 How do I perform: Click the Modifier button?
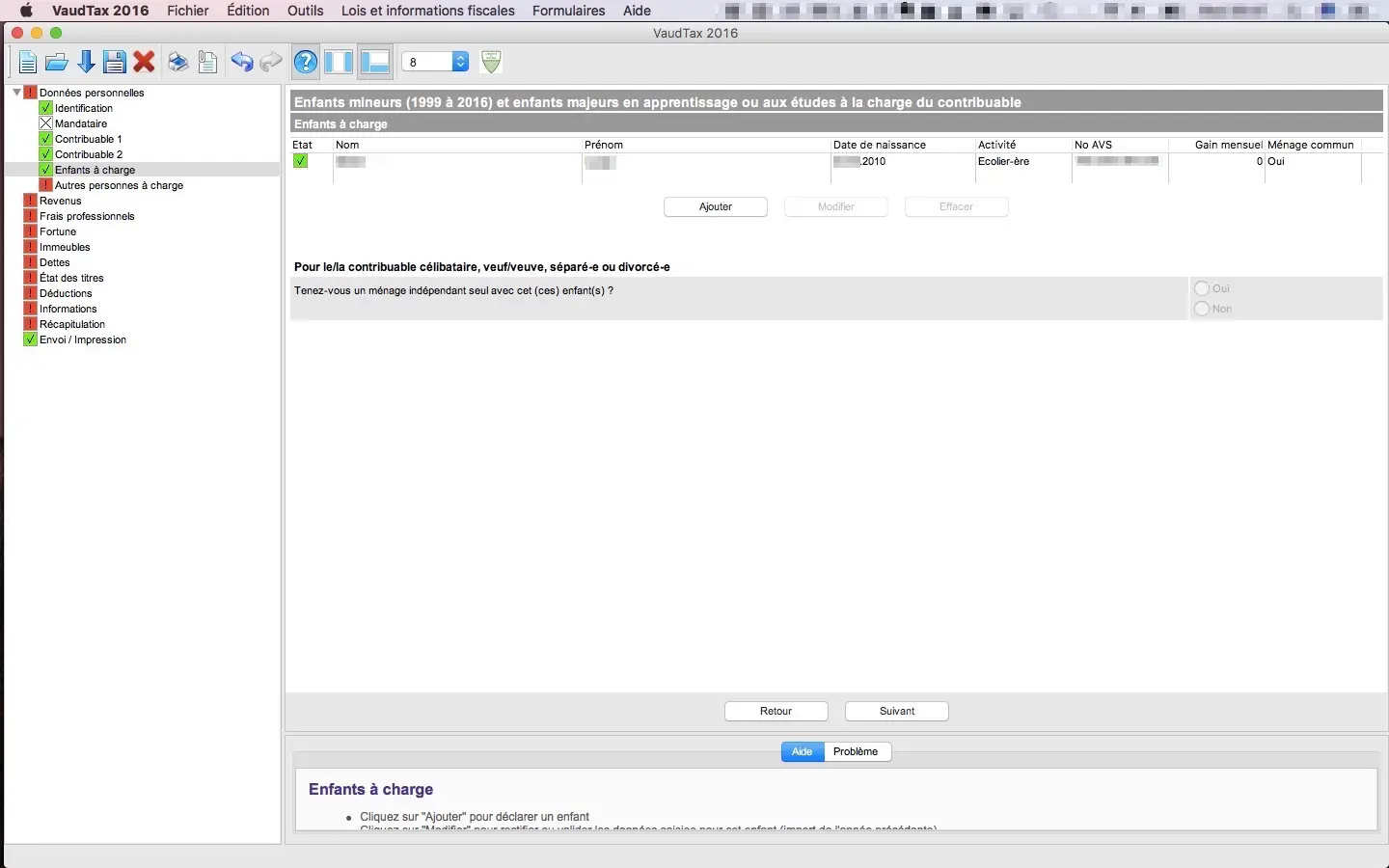click(x=836, y=206)
